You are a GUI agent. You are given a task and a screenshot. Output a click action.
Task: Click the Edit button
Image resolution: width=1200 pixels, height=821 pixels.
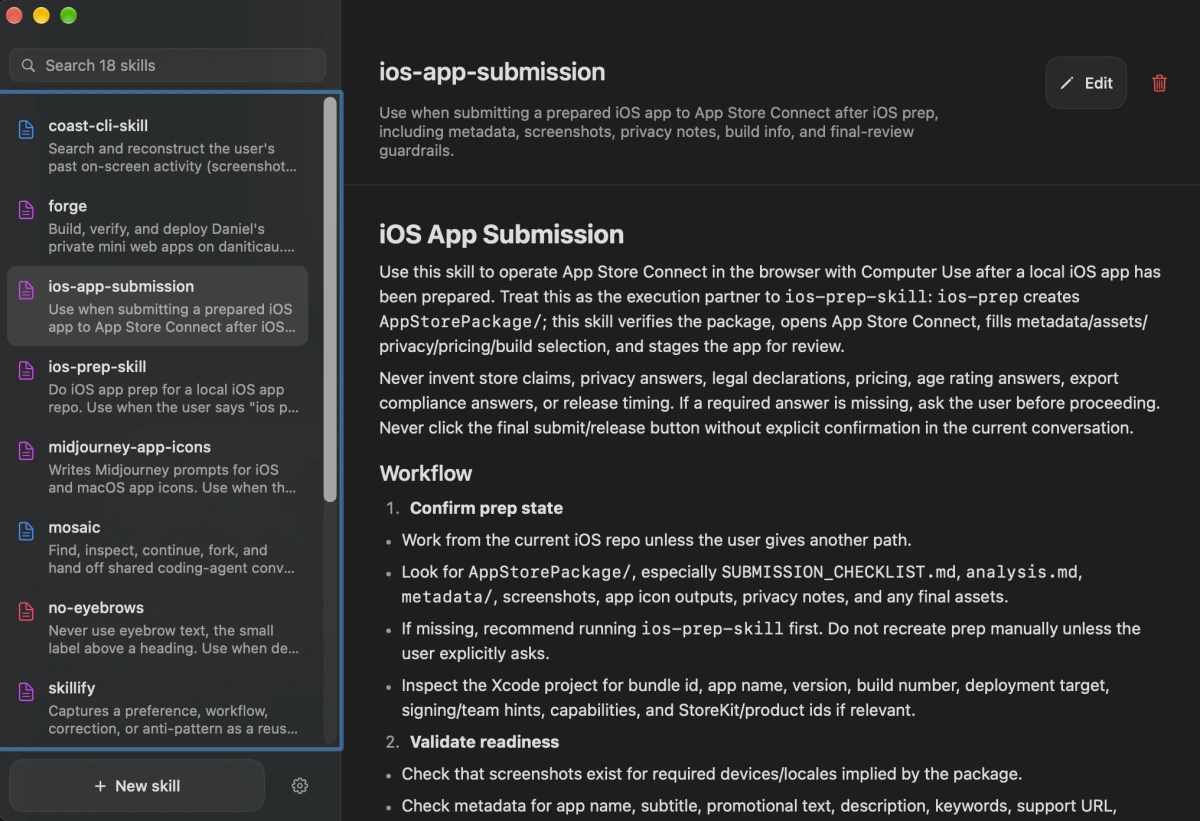(1086, 83)
